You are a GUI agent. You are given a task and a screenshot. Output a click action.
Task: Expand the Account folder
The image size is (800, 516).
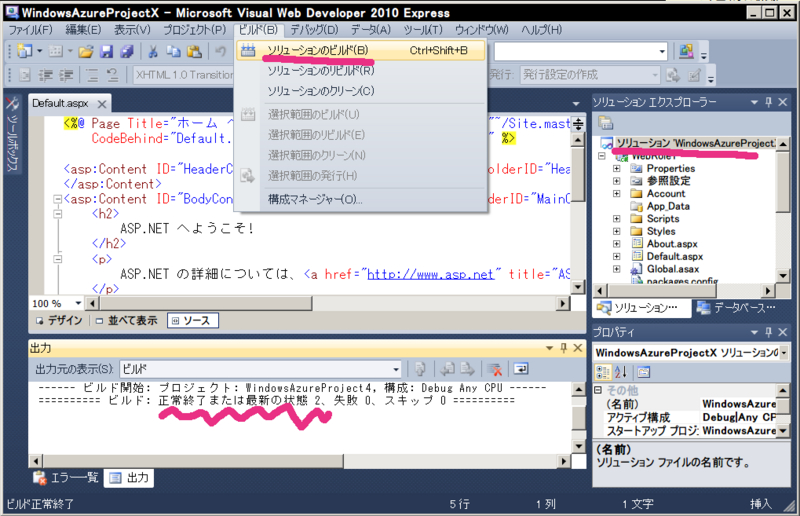pyautogui.click(x=617, y=193)
